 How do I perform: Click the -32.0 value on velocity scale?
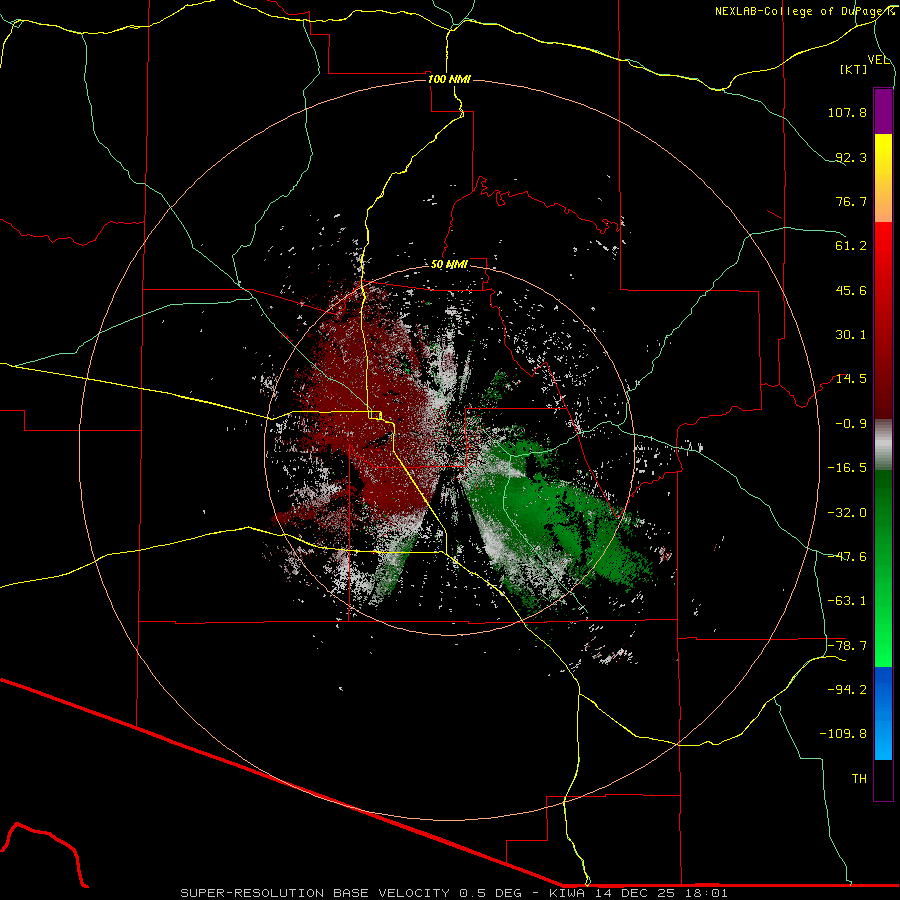(847, 513)
